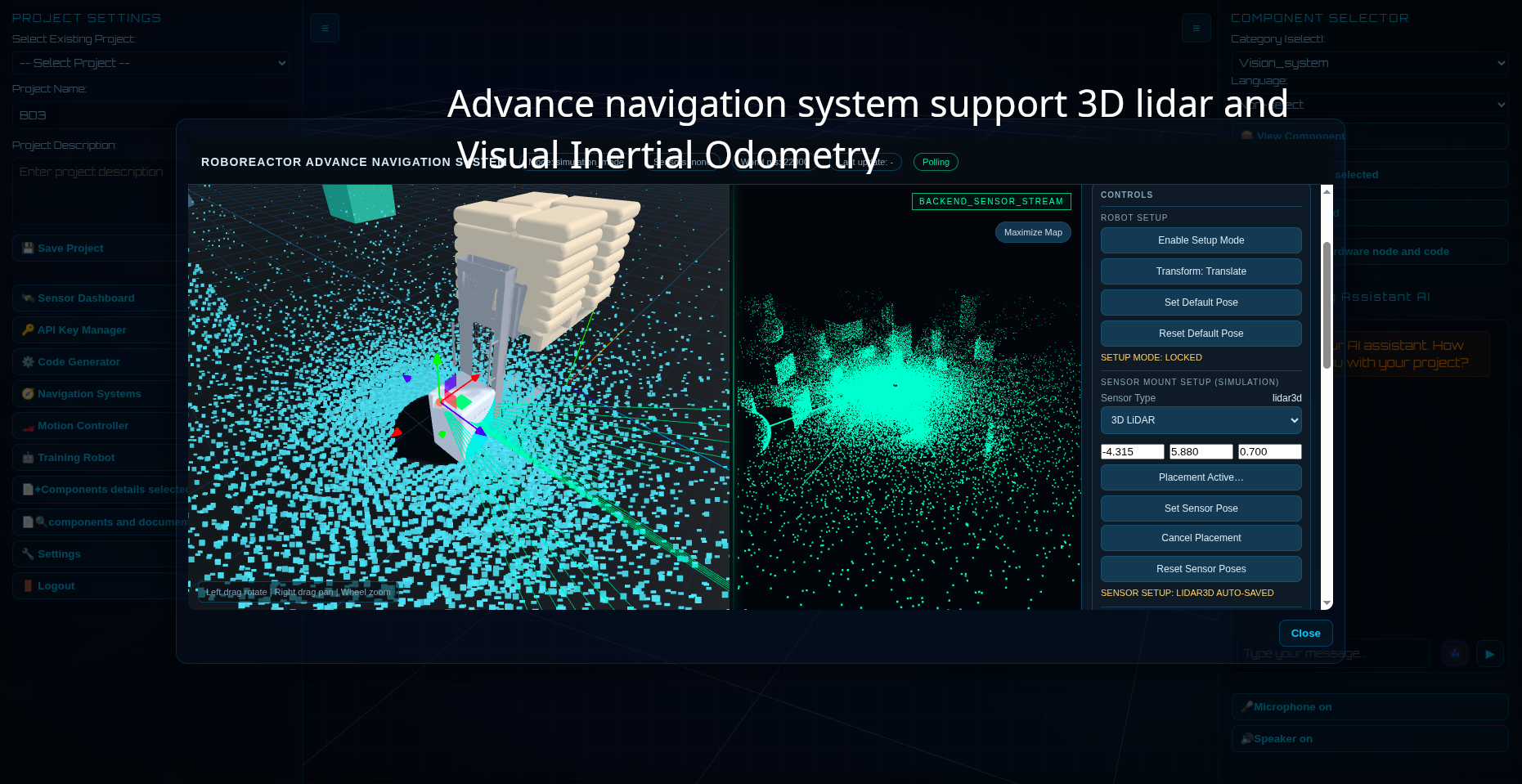This screenshot has height=784, width=1522.
Task: Click the Maximize Map button
Action: [1033, 232]
